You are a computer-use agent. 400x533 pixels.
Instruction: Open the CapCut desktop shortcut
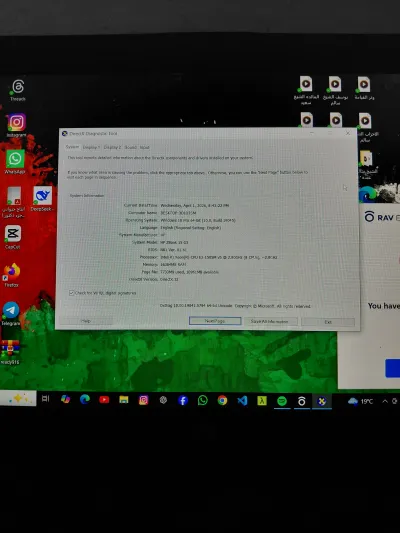pyautogui.click(x=13, y=237)
